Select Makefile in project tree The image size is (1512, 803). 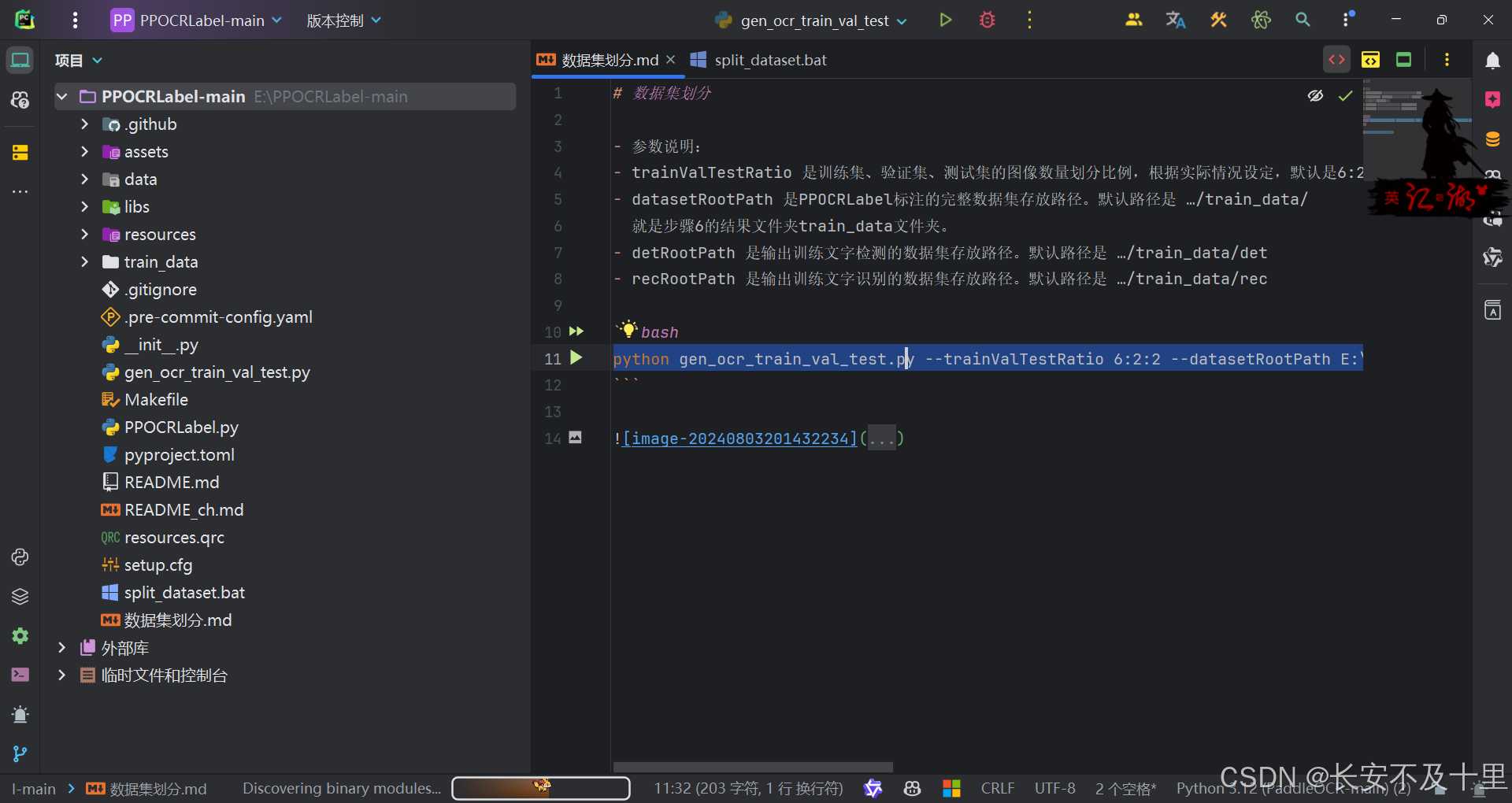(x=156, y=400)
